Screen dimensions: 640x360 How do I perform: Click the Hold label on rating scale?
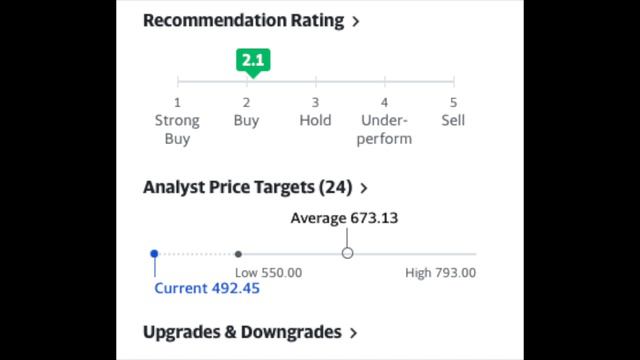point(316,120)
